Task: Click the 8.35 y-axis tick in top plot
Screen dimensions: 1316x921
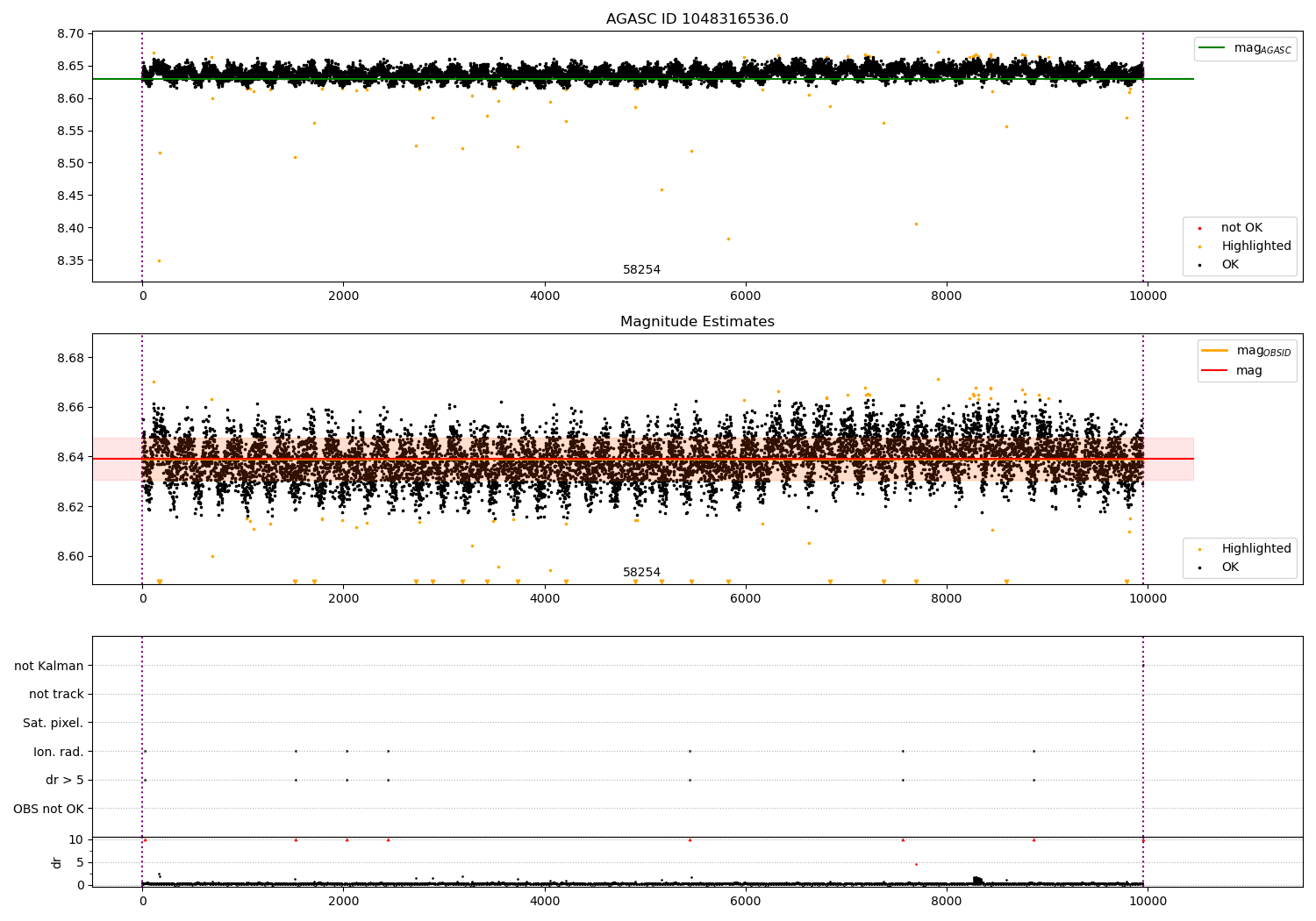Action: tap(70, 261)
